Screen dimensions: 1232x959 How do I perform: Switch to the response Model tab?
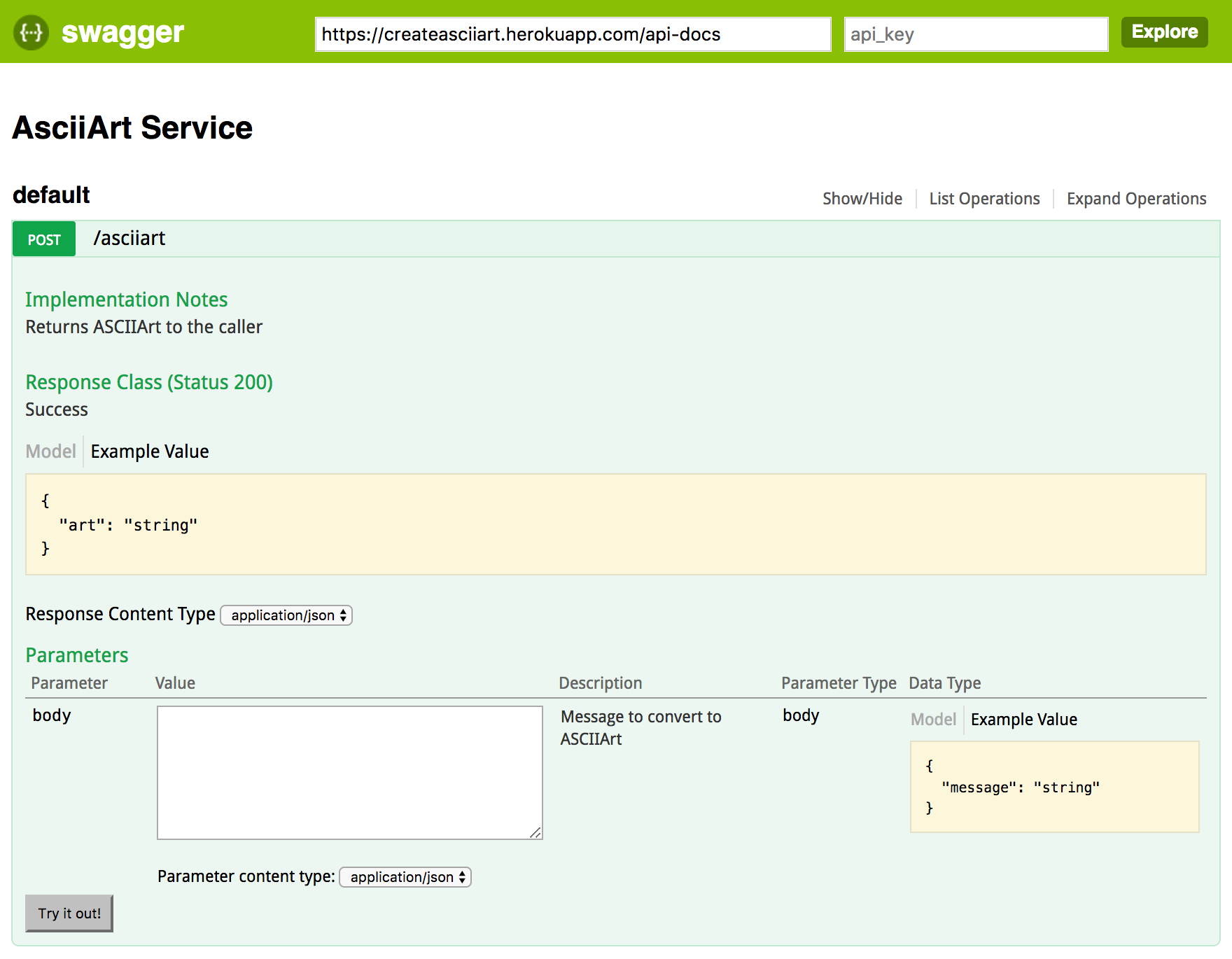(50, 451)
